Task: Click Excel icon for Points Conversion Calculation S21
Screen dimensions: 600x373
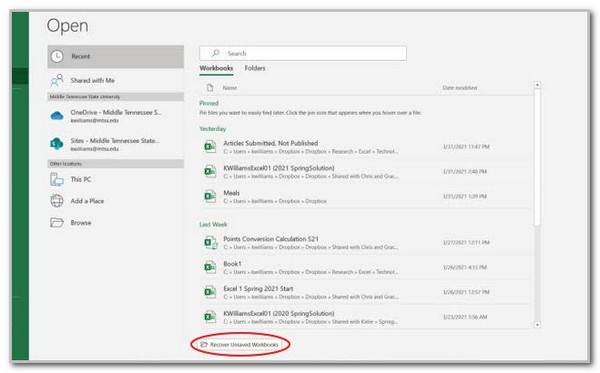Action: [x=210, y=243]
